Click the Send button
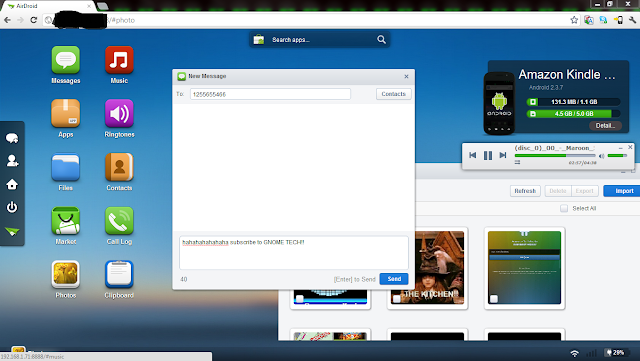640x361 pixels. tap(394, 279)
